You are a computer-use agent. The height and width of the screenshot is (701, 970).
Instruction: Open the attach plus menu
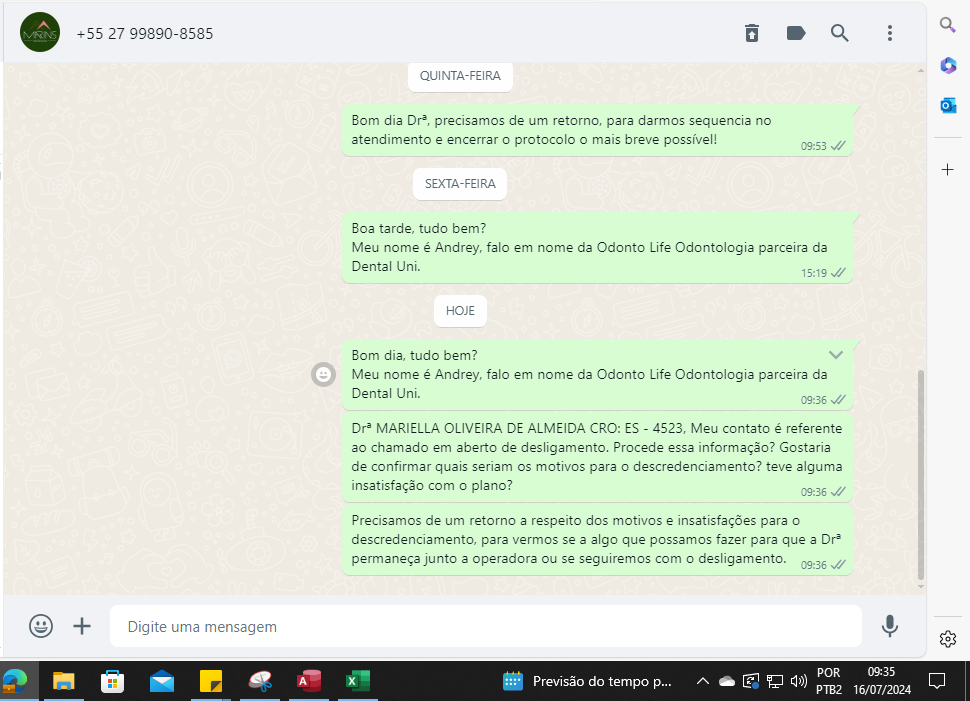pyautogui.click(x=82, y=626)
